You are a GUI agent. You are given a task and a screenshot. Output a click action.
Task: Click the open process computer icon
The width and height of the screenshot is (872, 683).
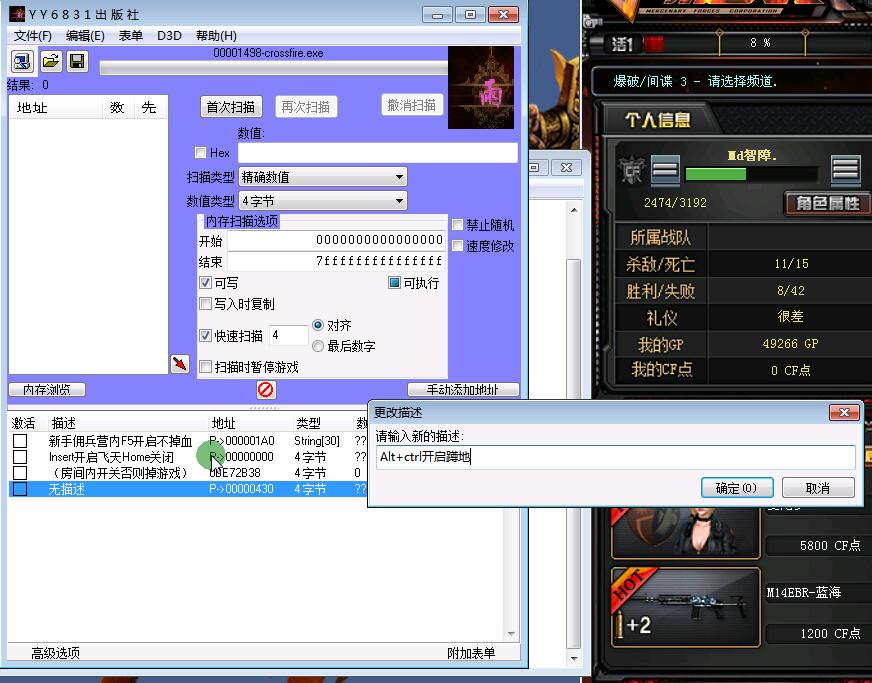pyautogui.click(x=22, y=61)
